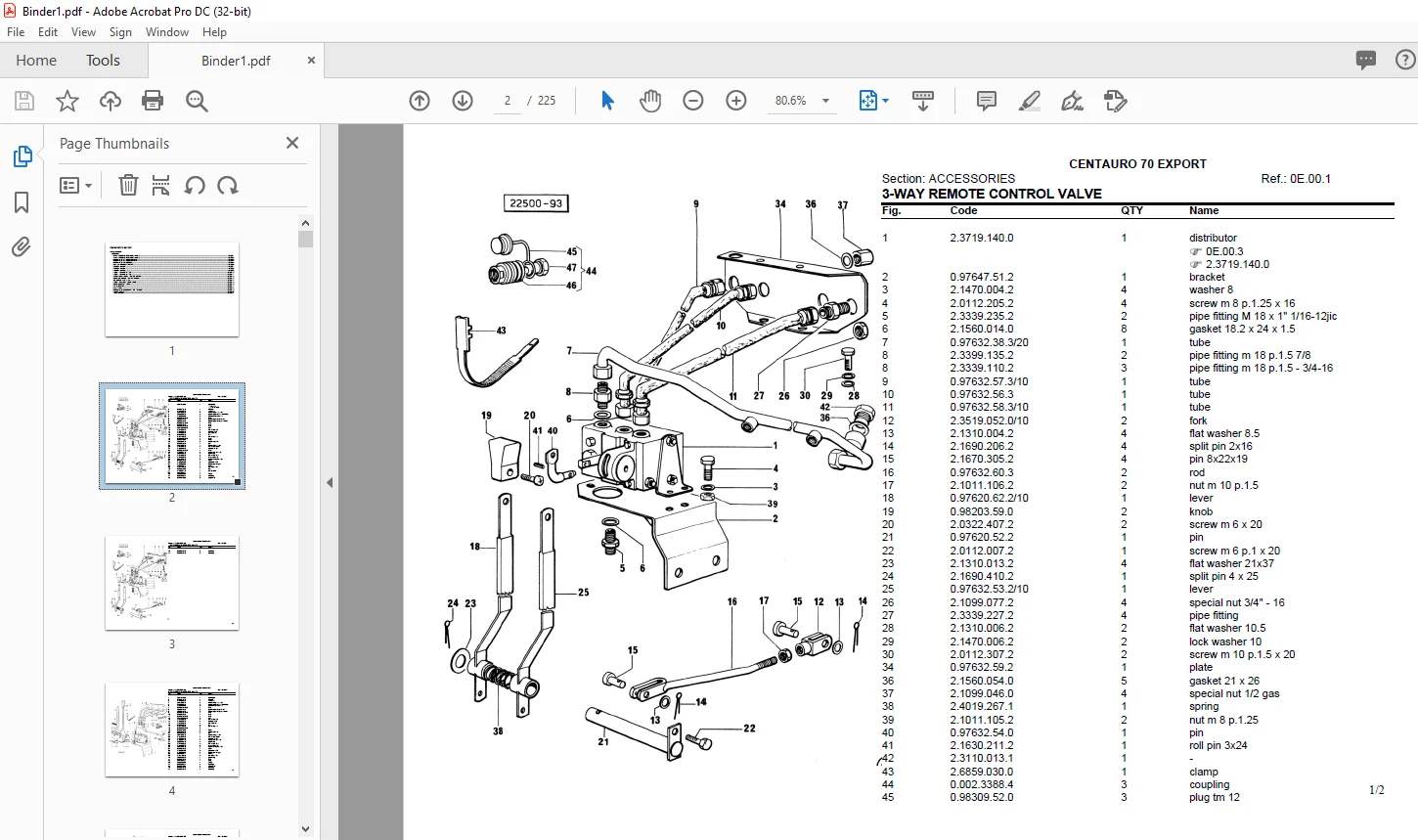Rotate page counterclockwise in thumbnails panel
This screenshot has height=840, width=1418.
(x=195, y=185)
